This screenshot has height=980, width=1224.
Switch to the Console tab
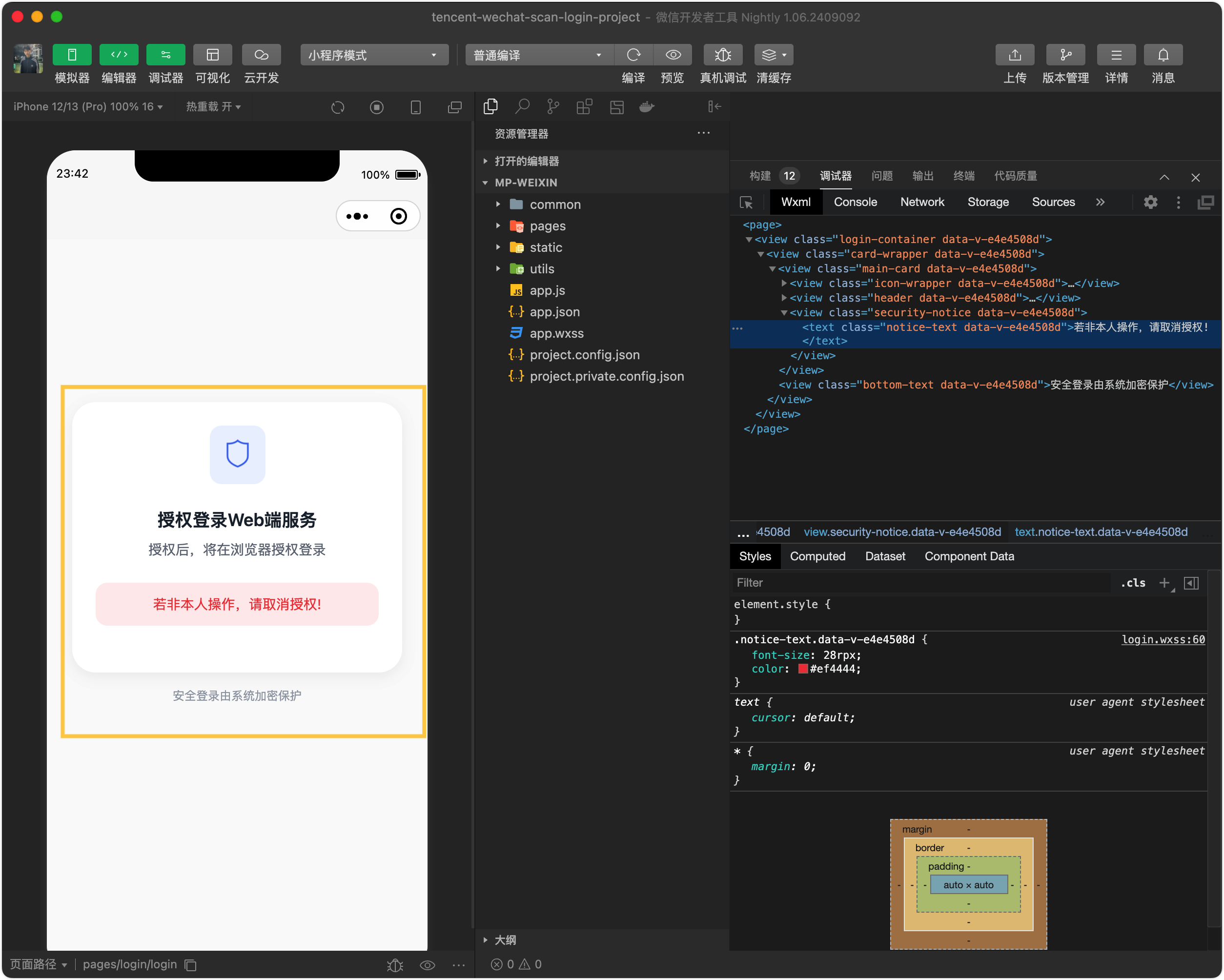855,202
